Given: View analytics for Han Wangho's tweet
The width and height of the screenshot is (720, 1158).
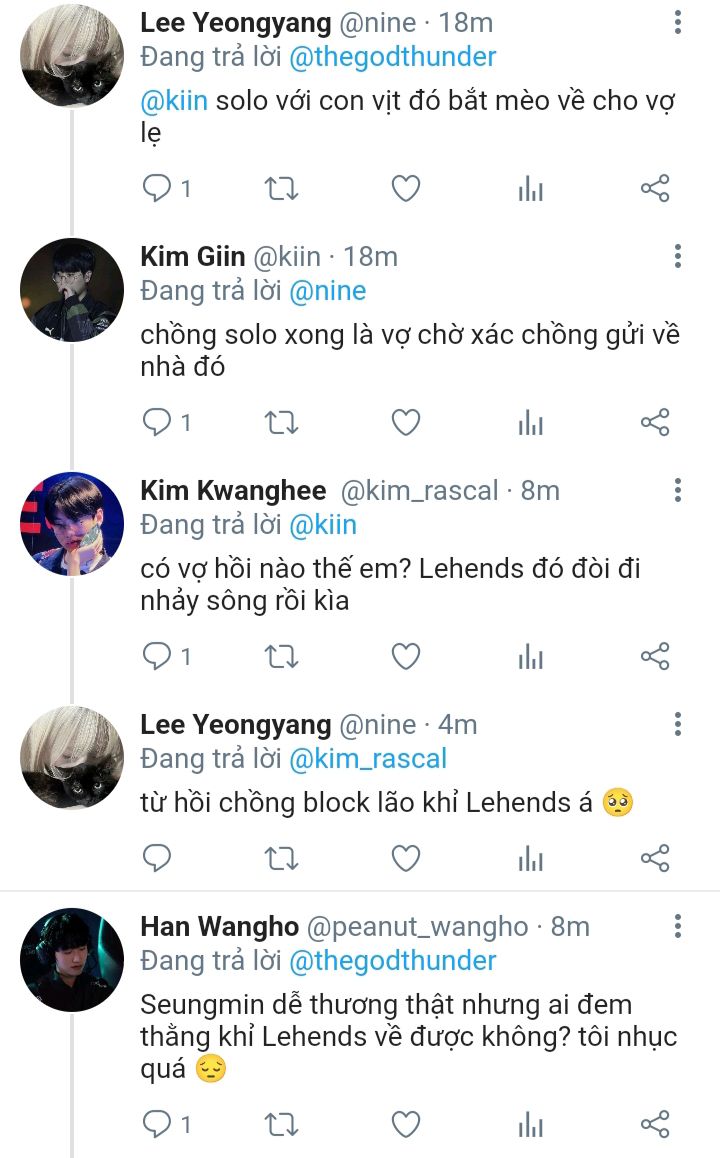Looking at the screenshot, I should click(530, 1124).
